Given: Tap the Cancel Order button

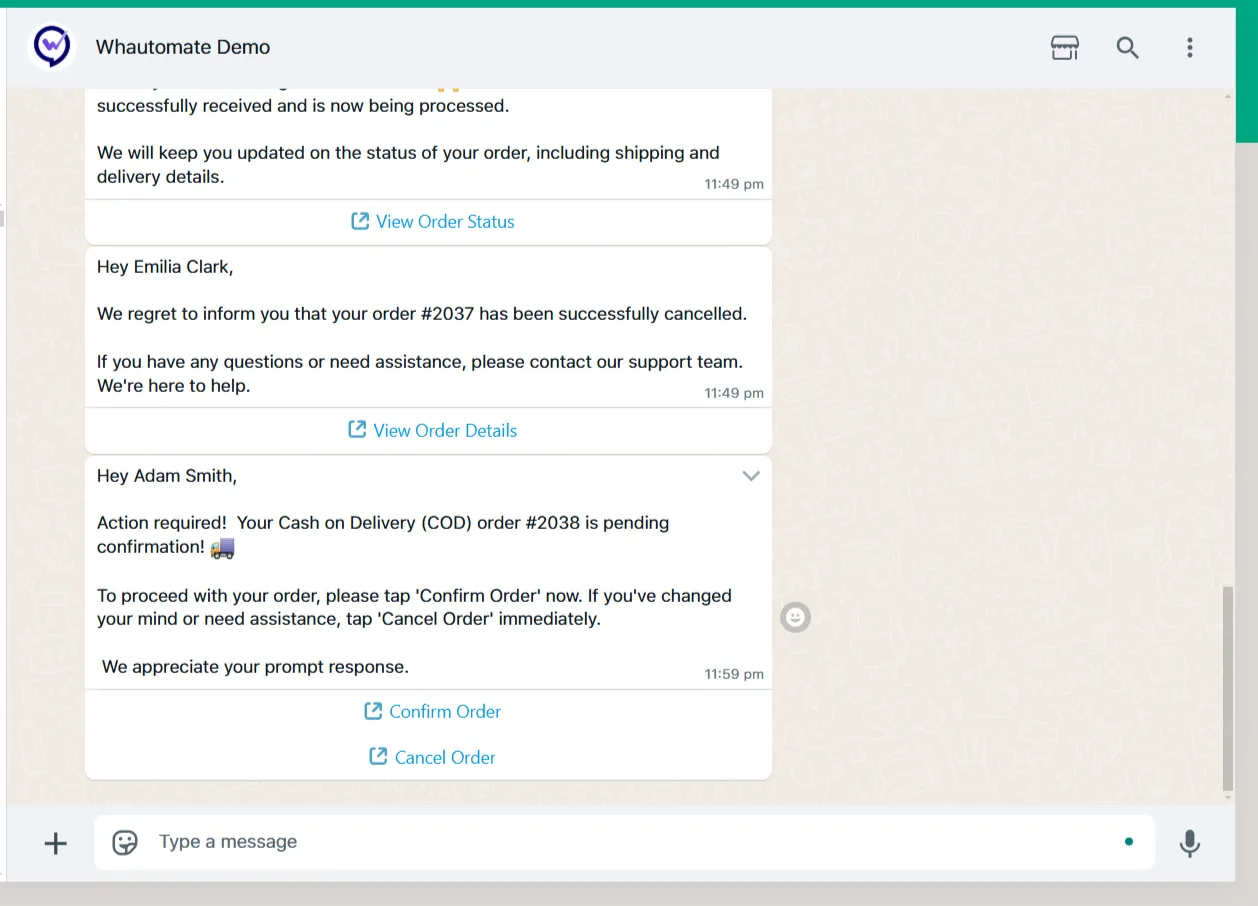Looking at the screenshot, I should [x=432, y=758].
